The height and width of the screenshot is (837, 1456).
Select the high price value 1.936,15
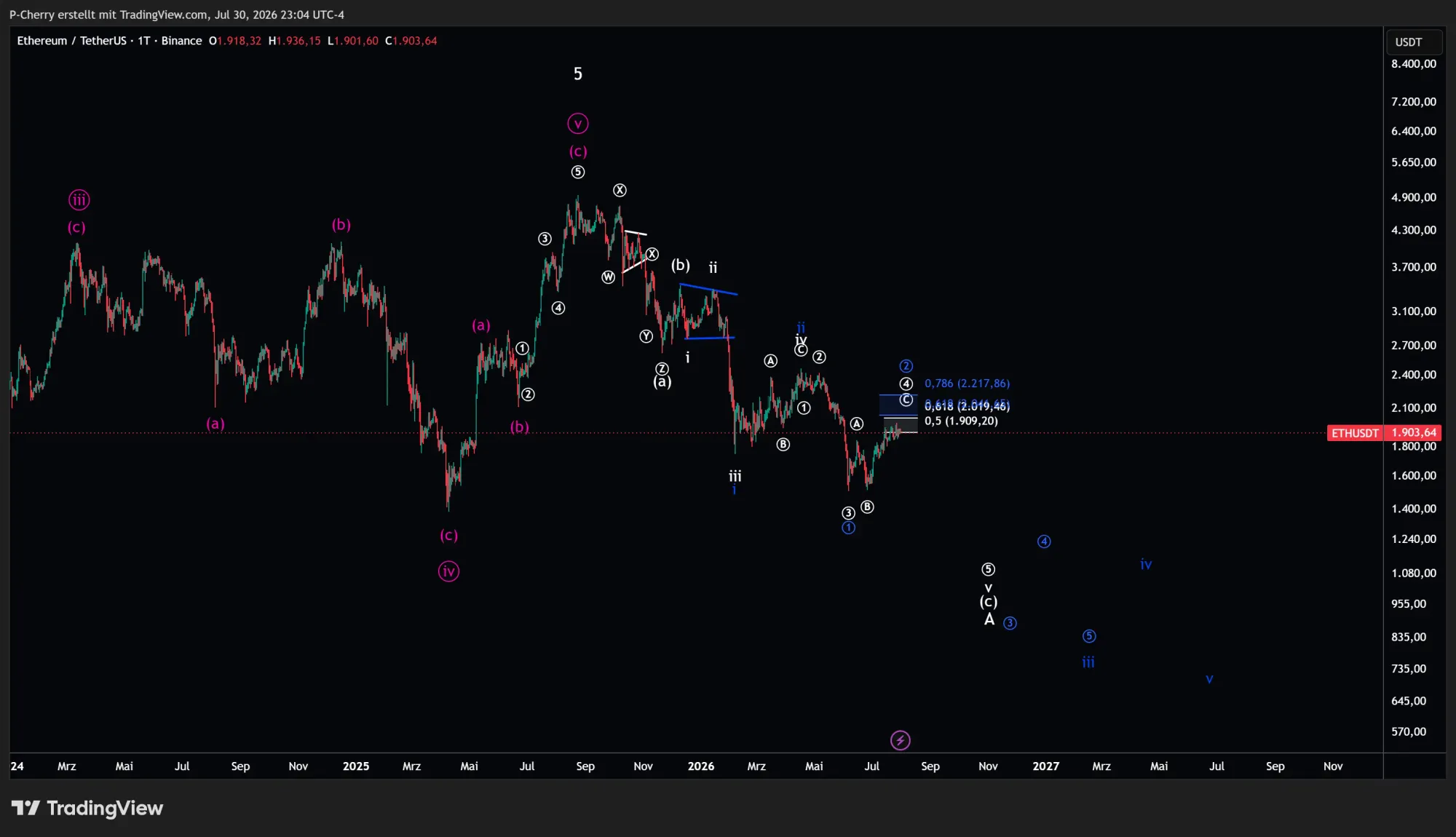[298, 41]
